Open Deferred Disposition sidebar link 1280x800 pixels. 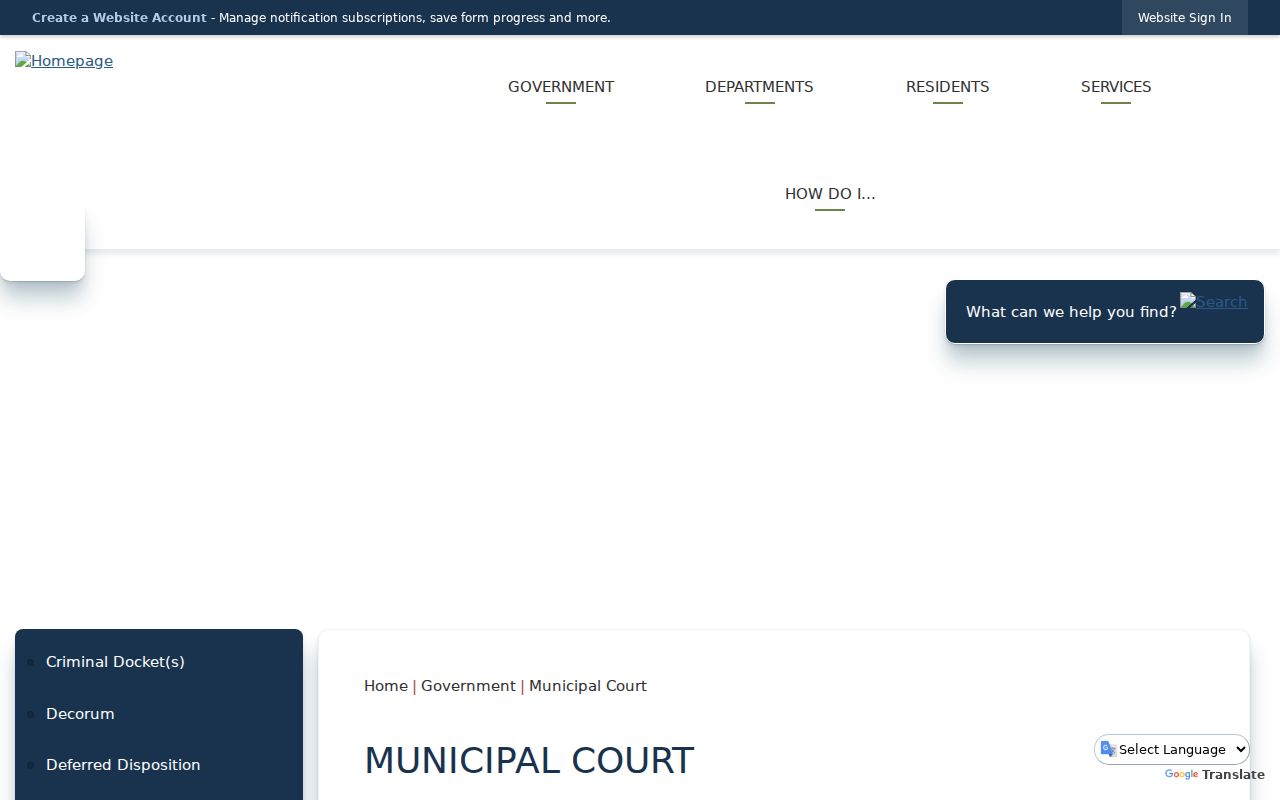(x=123, y=765)
